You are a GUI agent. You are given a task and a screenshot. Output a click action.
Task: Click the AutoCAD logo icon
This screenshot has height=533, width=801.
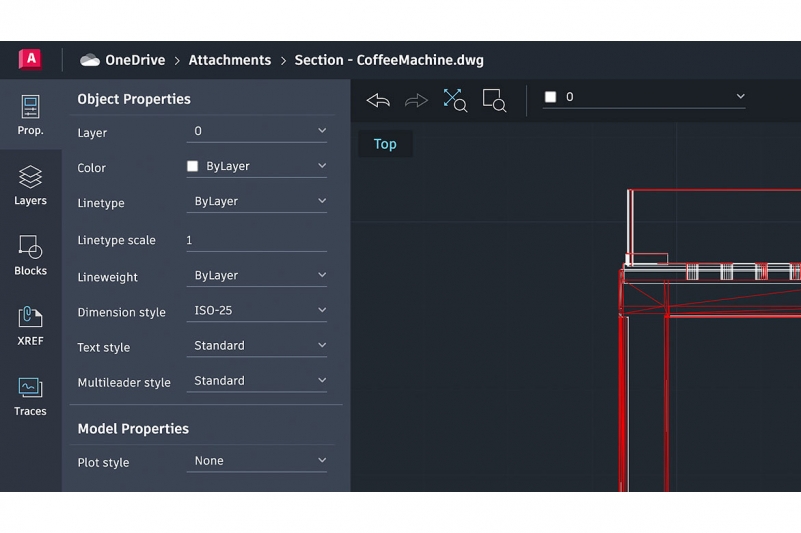click(30, 59)
